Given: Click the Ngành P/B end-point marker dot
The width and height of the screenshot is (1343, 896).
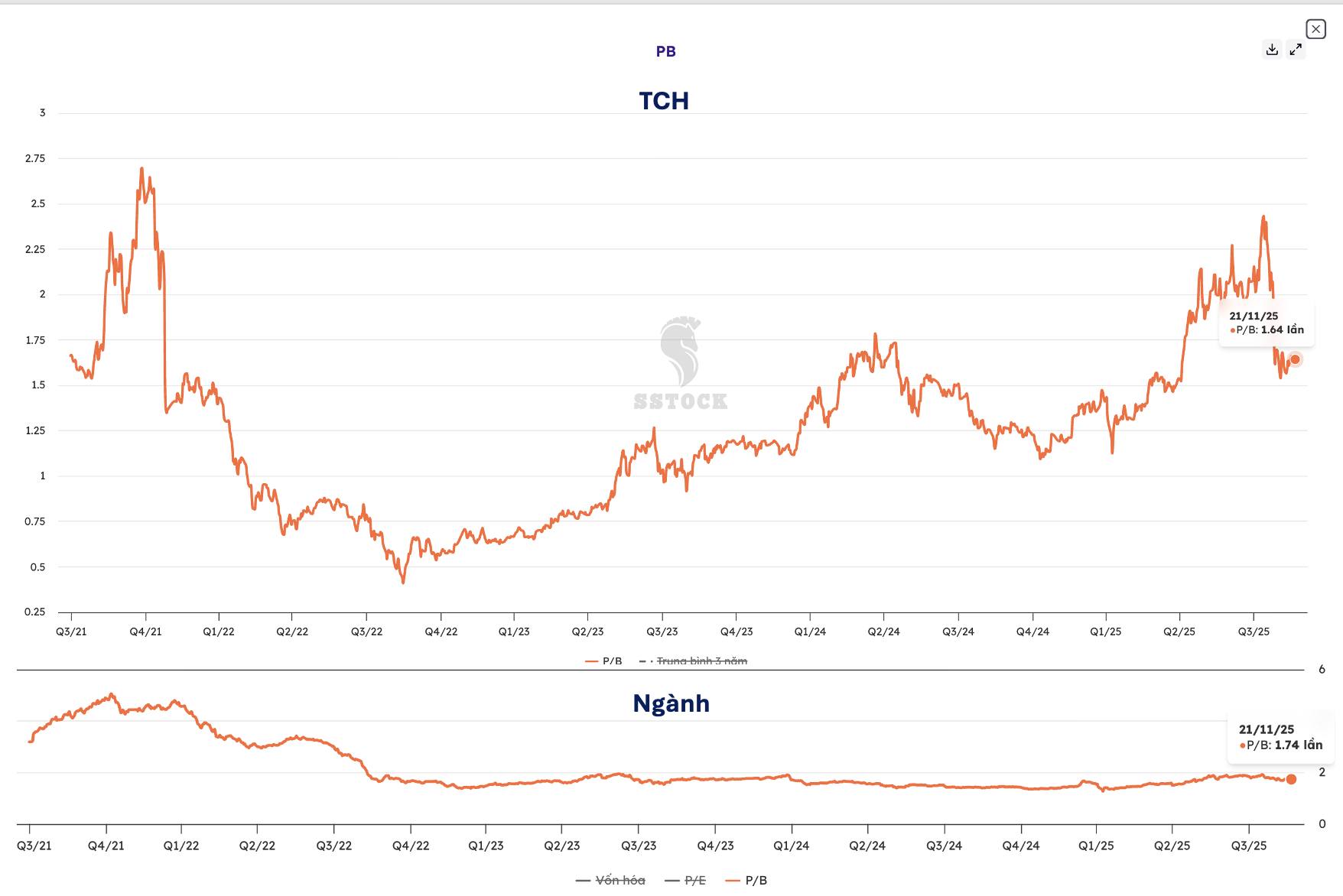Looking at the screenshot, I should [x=1291, y=779].
